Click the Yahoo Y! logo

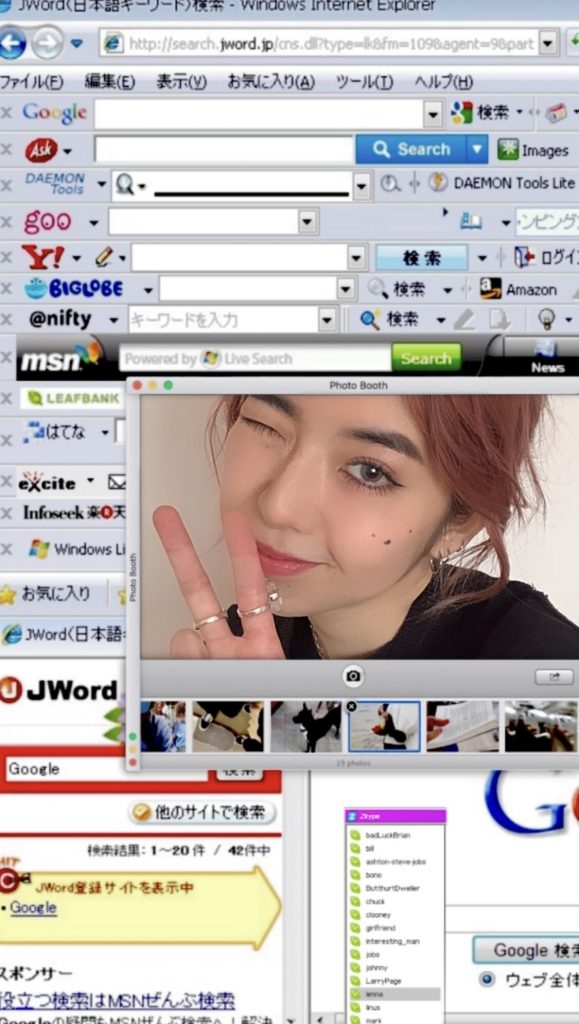tap(43, 257)
